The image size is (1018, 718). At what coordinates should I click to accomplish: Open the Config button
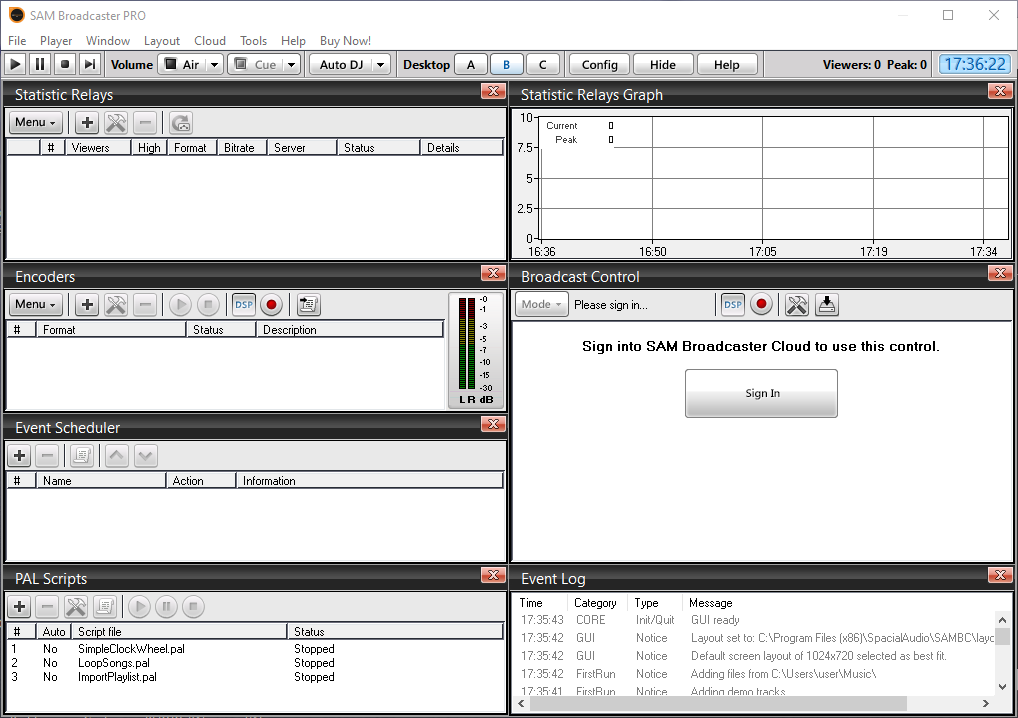(x=599, y=64)
